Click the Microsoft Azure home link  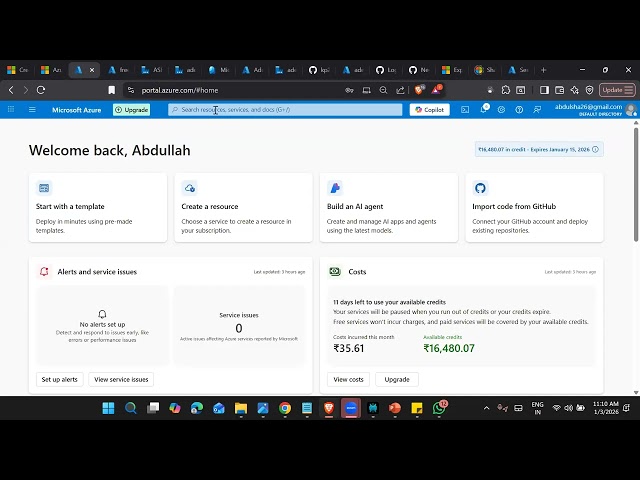tap(76, 110)
